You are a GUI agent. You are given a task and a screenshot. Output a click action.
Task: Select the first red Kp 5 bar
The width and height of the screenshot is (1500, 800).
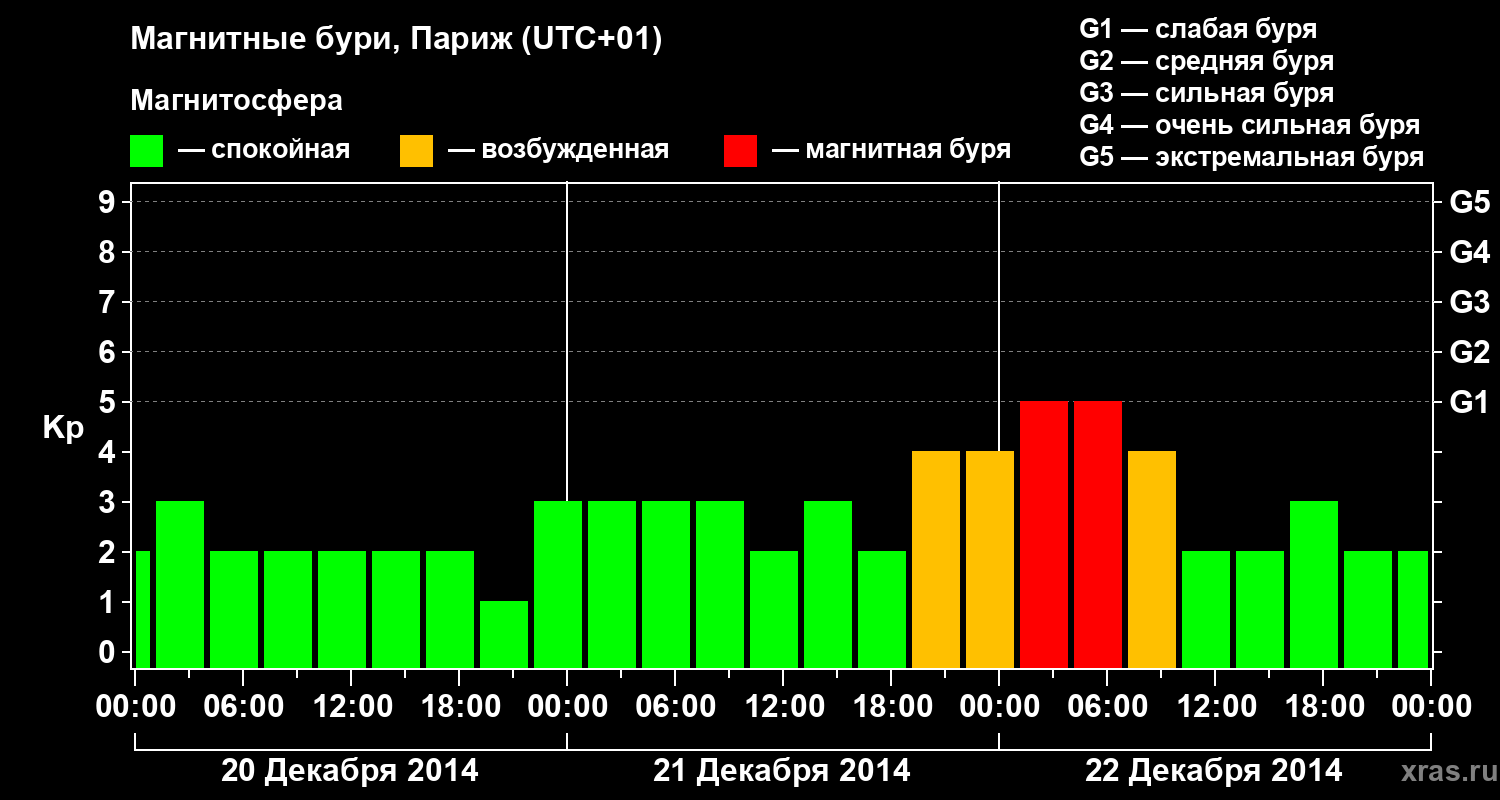pyautogui.click(x=1044, y=534)
